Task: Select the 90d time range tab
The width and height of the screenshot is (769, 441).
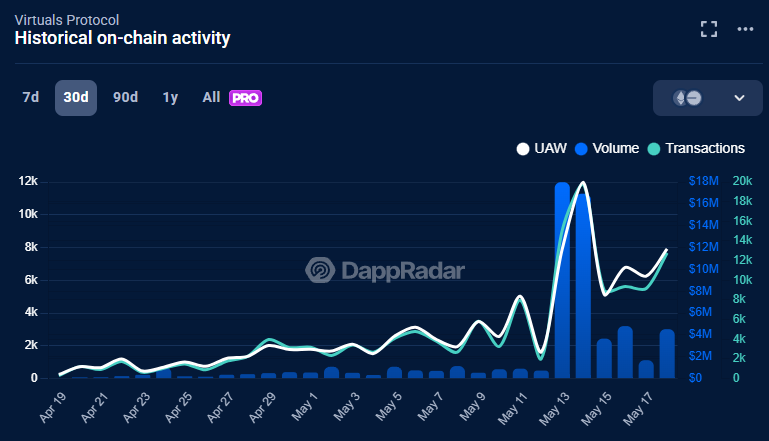Action: pos(125,98)
